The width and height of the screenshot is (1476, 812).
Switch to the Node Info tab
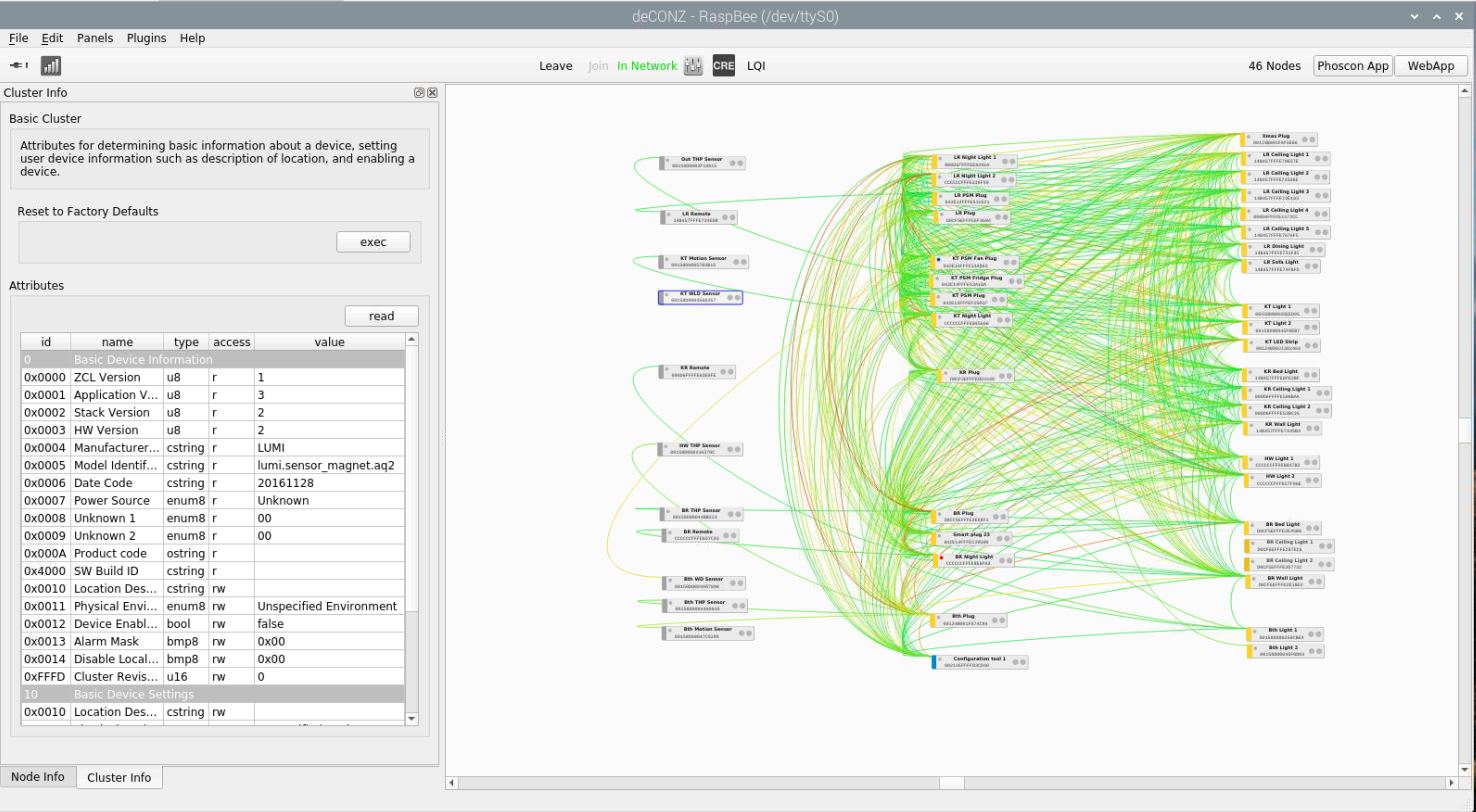(38, 777)
